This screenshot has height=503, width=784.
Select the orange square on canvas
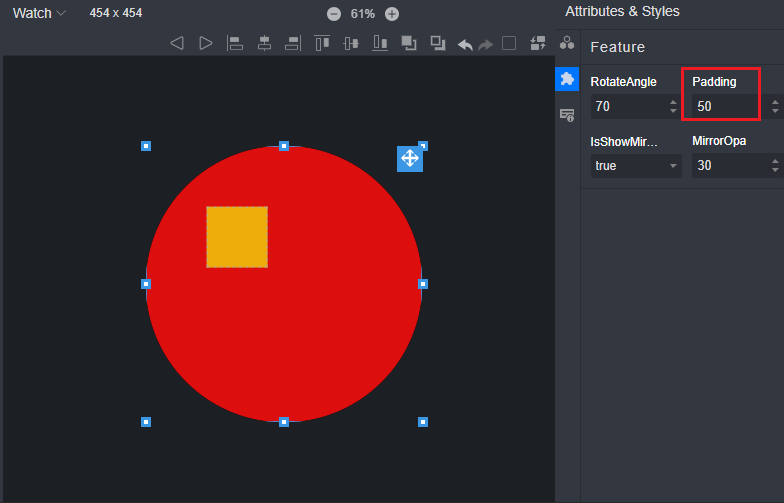pos(237,237)
